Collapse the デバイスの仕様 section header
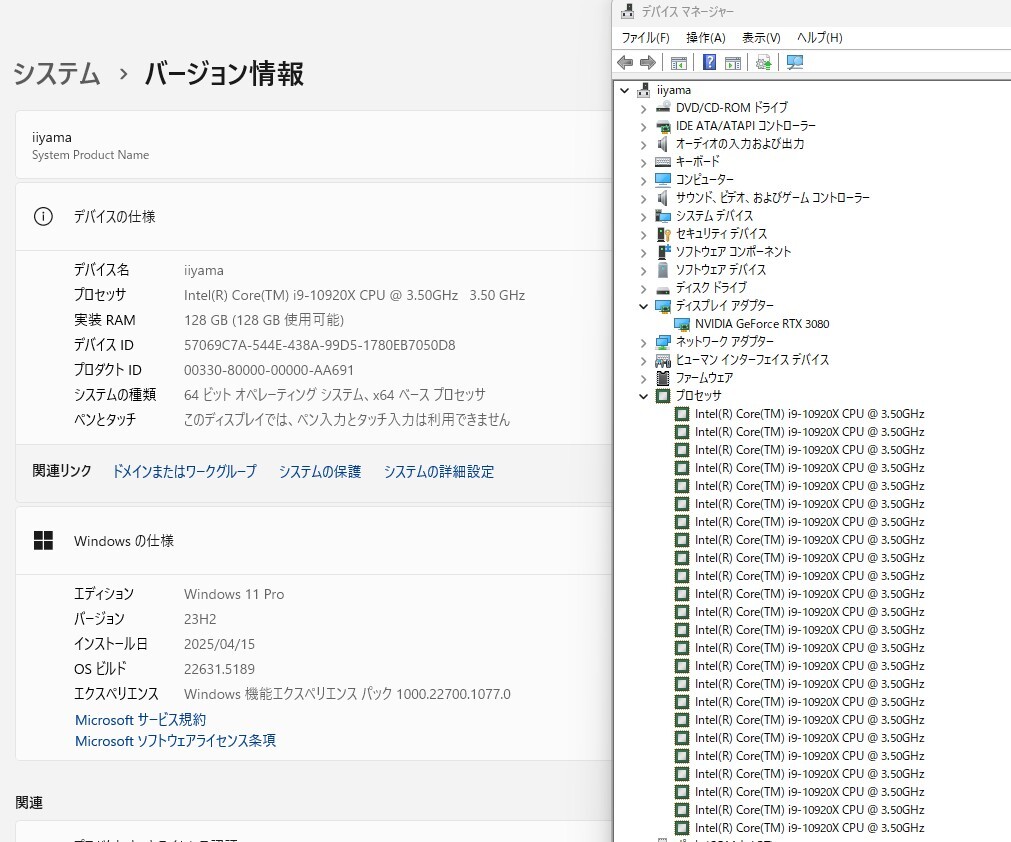 coord(313,217)
